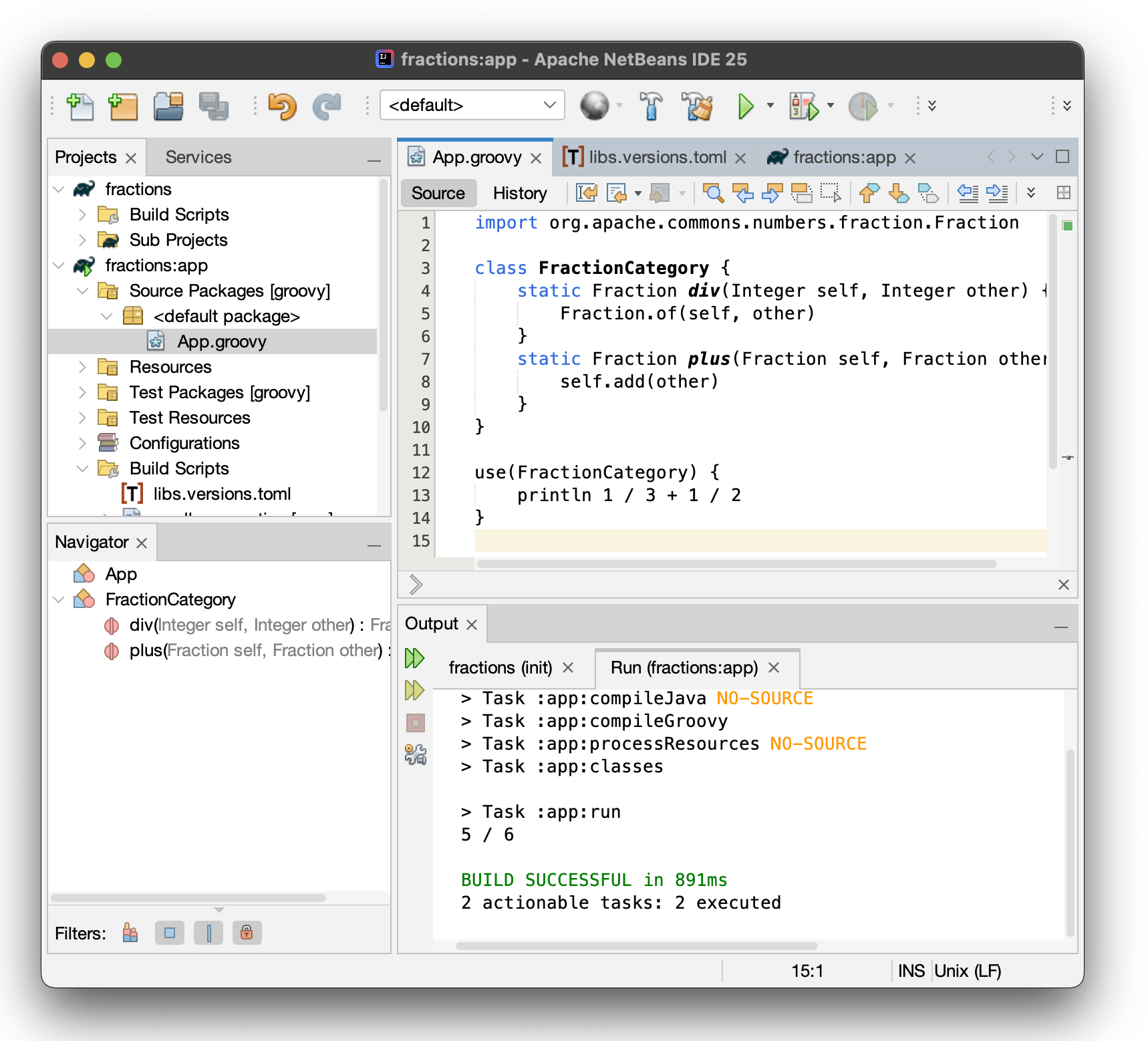
Task: Click Clean and Build Project icon
Action: pos(697,106)
